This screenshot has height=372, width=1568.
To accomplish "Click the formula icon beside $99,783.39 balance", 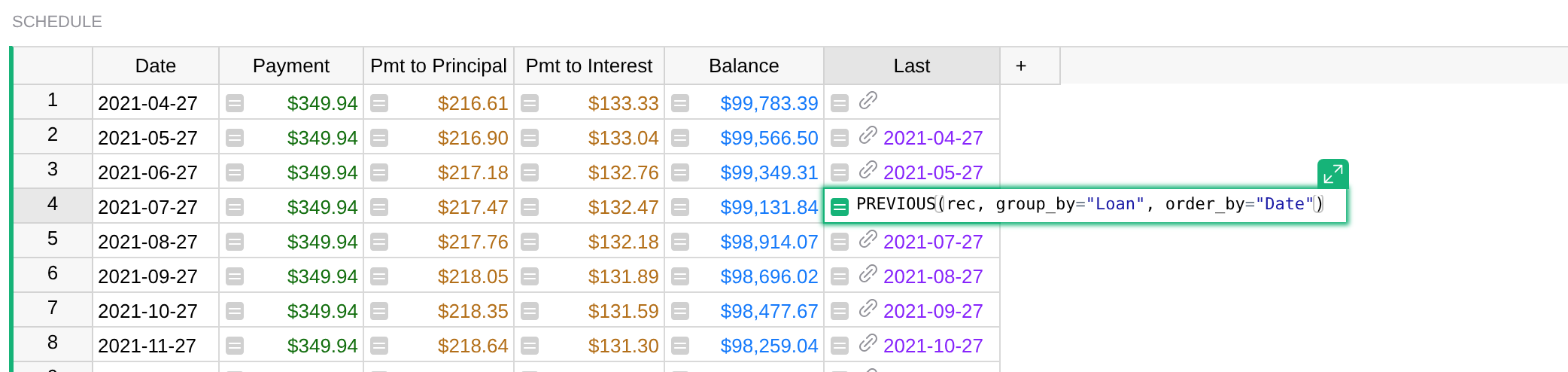I will pyautogui.click(x=680, y=103).
